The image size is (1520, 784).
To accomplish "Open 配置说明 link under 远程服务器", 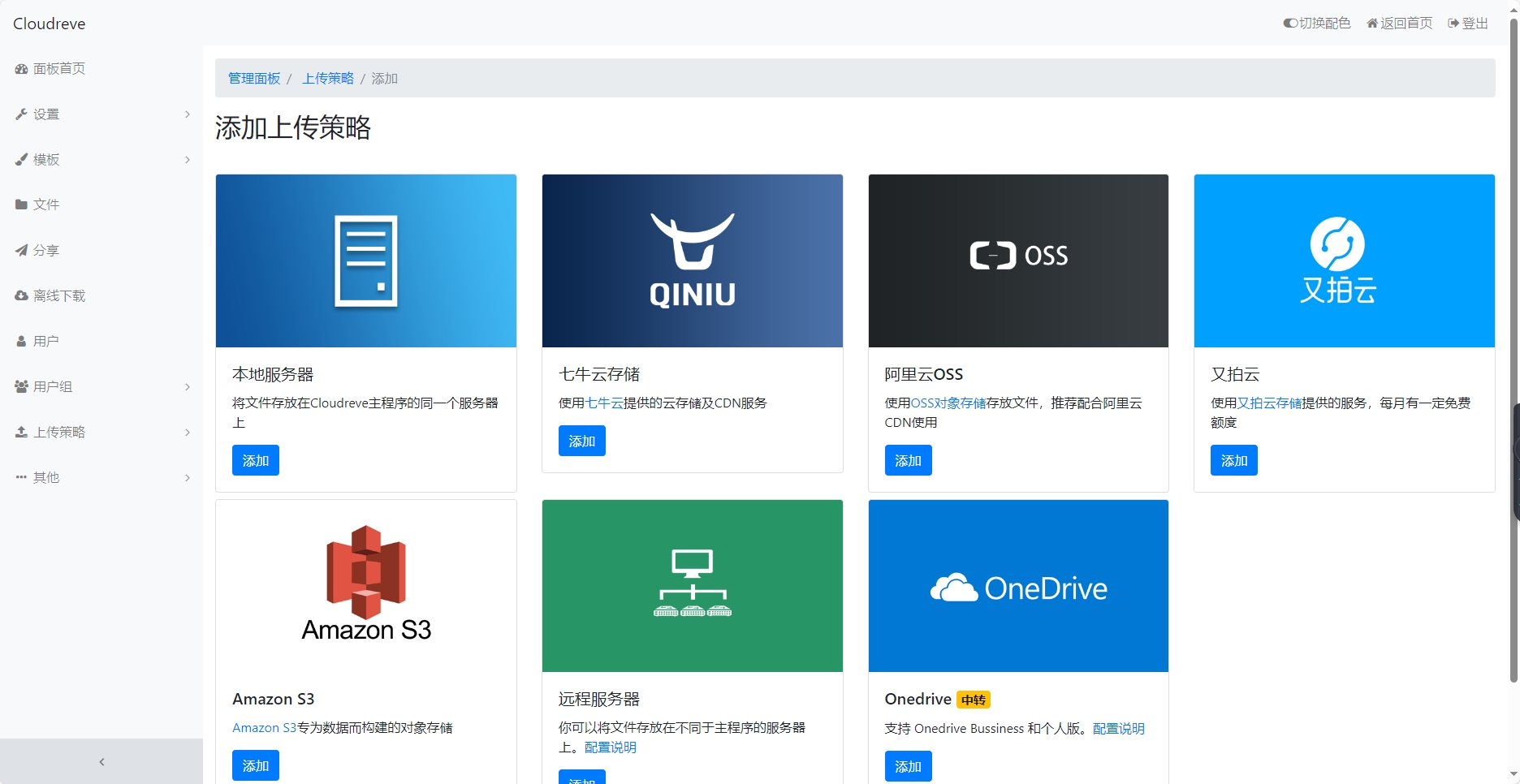I will click(x=611, y=747).
